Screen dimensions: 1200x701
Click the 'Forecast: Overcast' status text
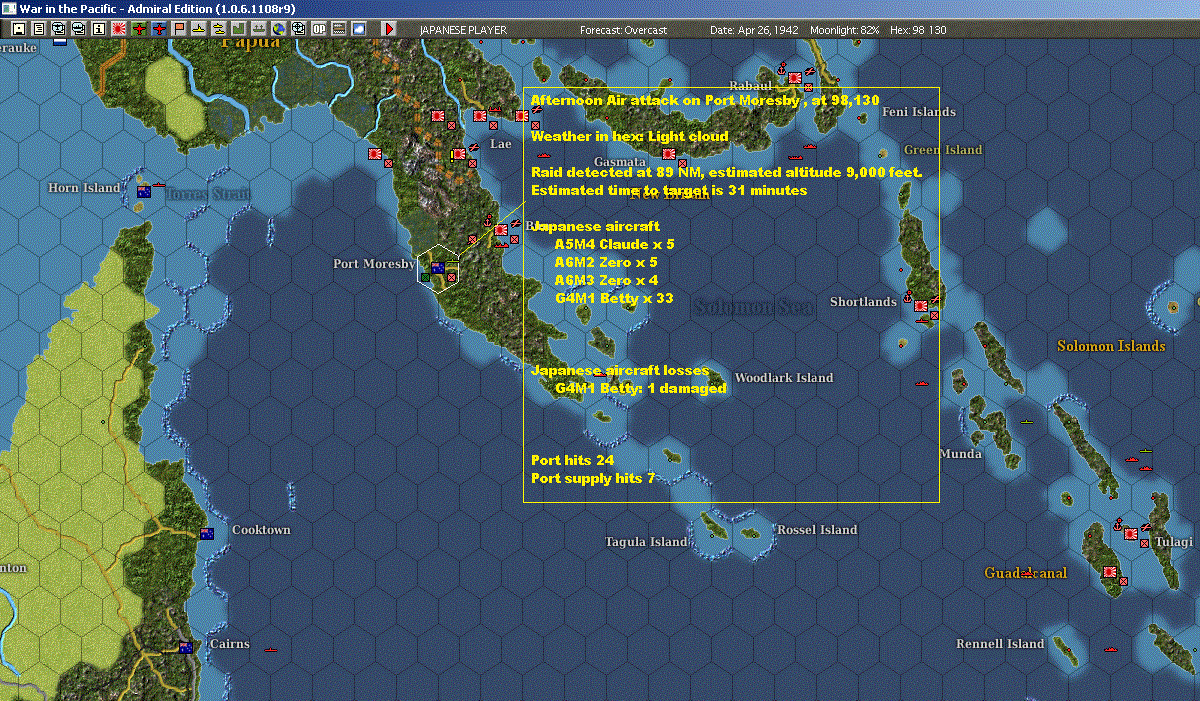click(623, 30)
